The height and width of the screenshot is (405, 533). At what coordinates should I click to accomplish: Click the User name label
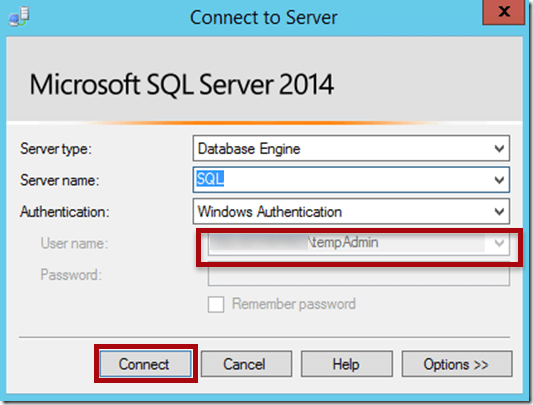(x=74, y=243)
